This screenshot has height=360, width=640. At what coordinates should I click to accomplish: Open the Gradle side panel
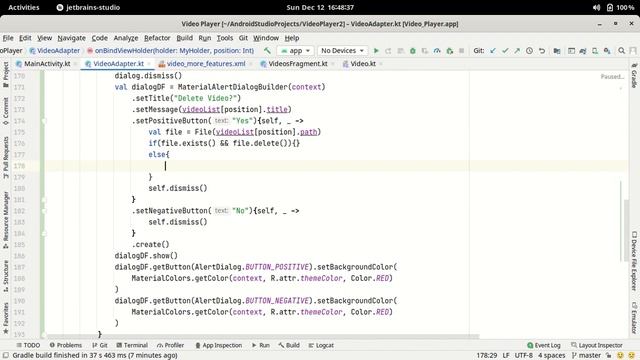[634, 75]
